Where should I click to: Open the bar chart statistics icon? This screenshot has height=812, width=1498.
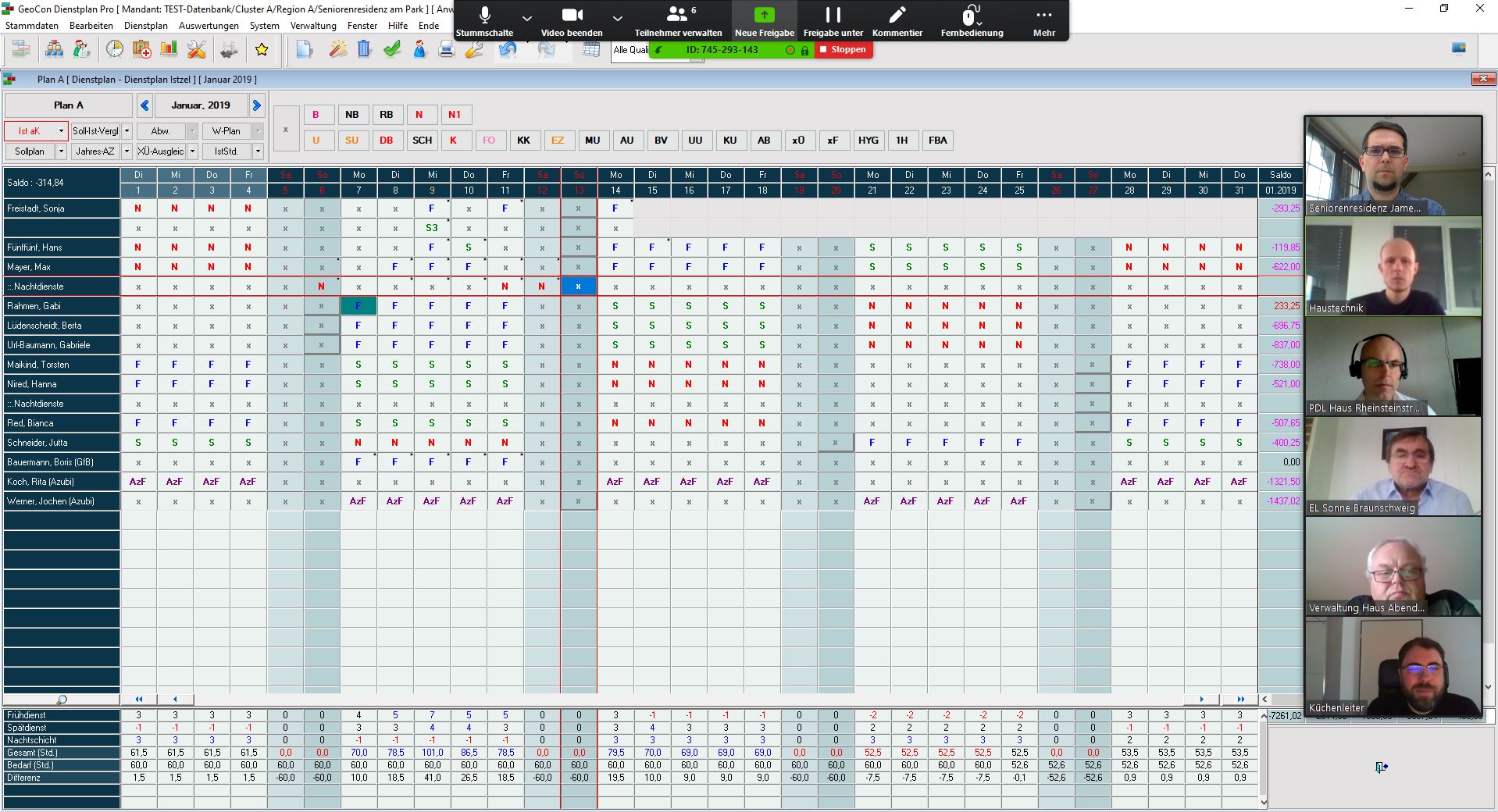pos(169,50)
